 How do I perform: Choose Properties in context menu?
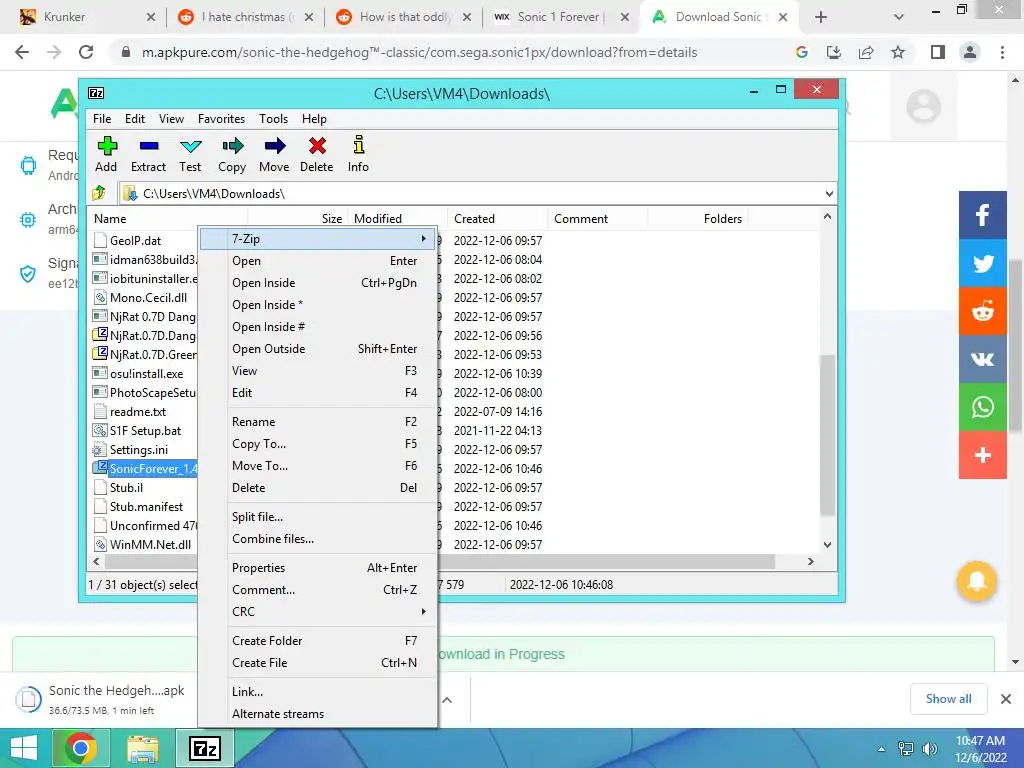point(318,568)
